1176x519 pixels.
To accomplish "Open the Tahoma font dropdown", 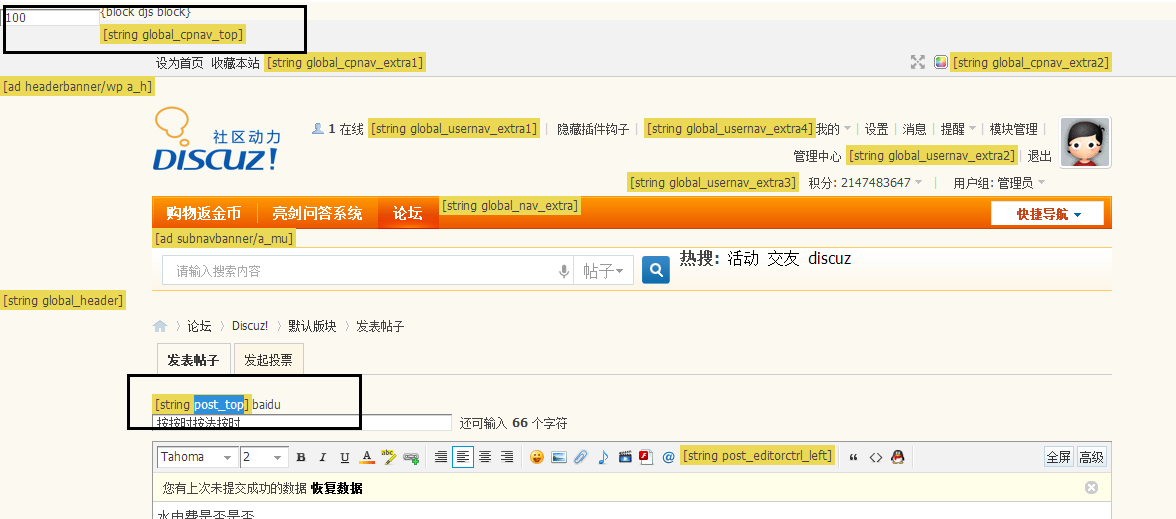I will coord(197,457).
